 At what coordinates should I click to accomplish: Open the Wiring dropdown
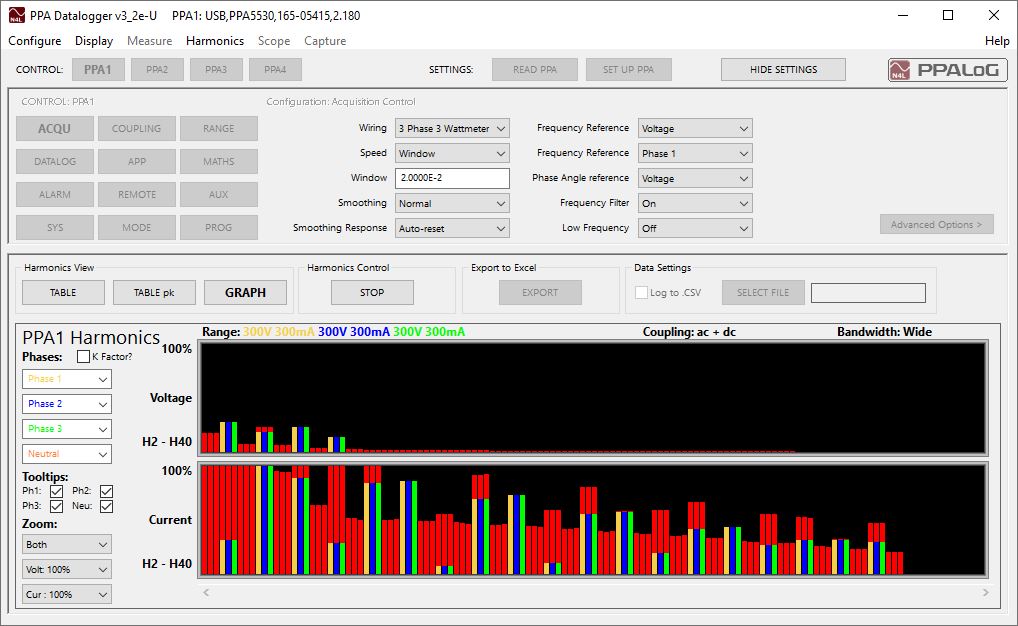tap(451, 128)
